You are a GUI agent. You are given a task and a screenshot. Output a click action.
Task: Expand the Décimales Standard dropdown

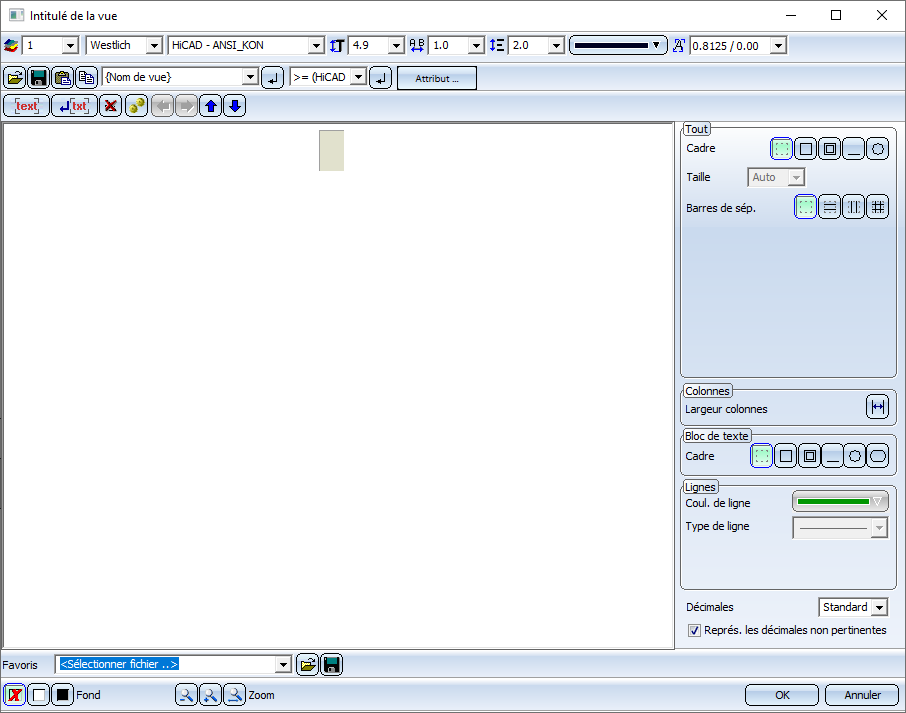point(878,607)
